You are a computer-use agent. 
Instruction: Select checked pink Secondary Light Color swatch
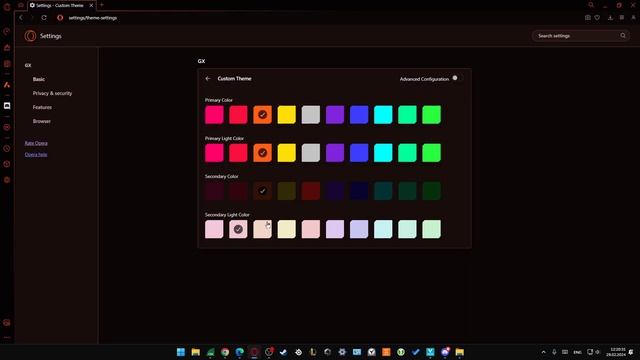pos(238,229)
